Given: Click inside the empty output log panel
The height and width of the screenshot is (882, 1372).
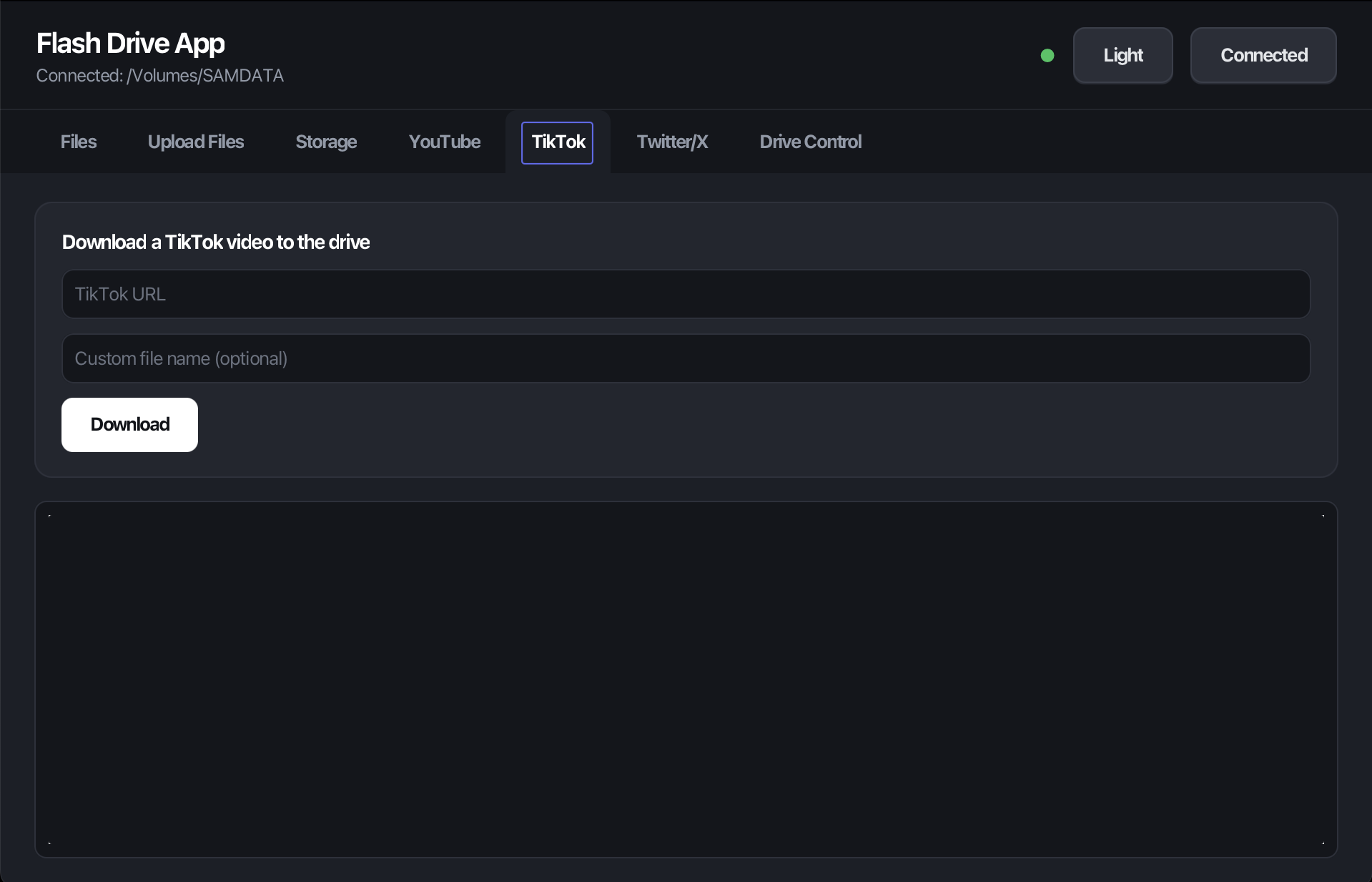Looking at the screenshot, I should tap(686, 680).
